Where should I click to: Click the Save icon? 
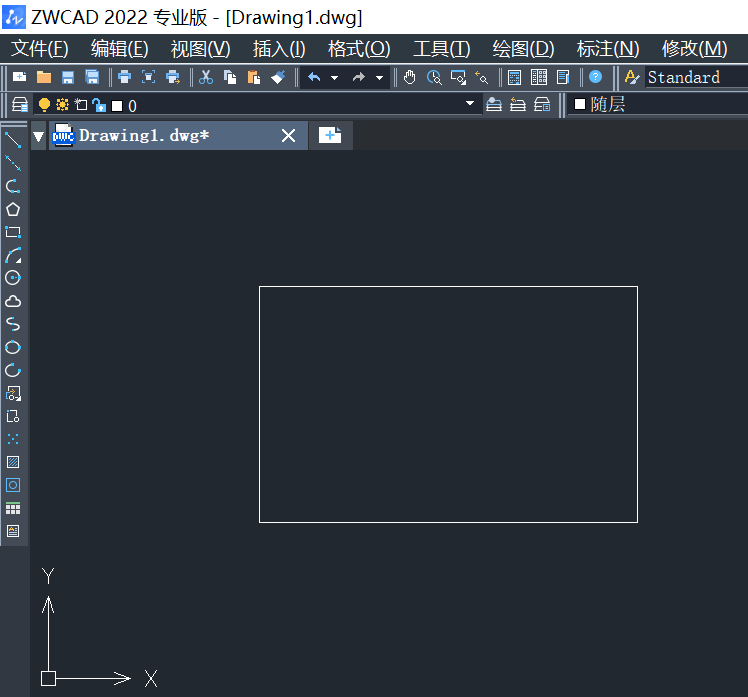(x=68, y=77)
